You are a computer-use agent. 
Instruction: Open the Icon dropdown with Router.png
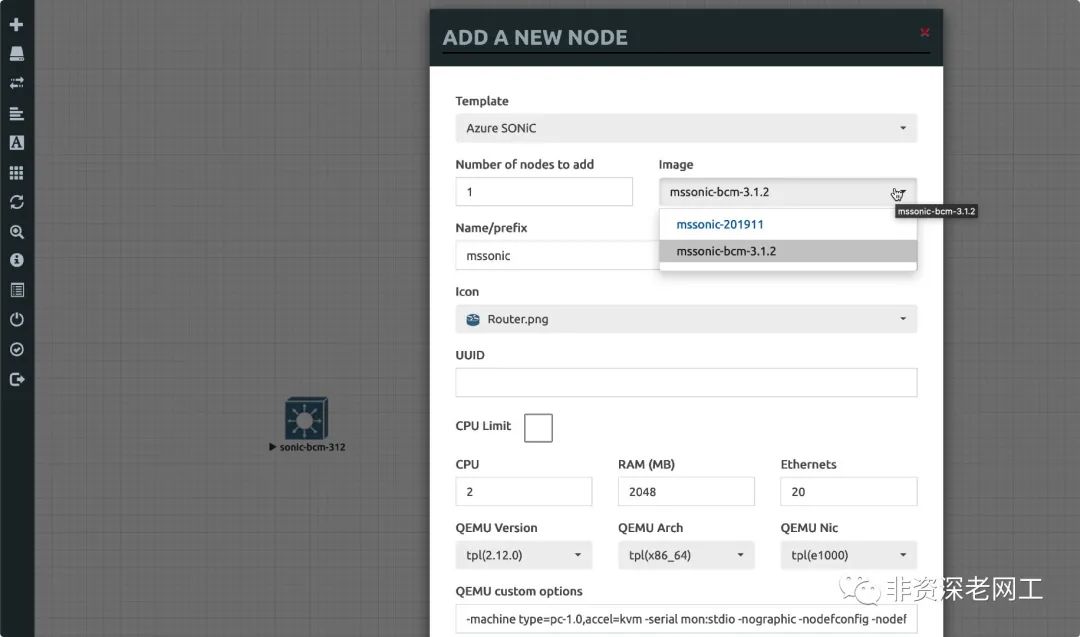[x=686, y=319]
